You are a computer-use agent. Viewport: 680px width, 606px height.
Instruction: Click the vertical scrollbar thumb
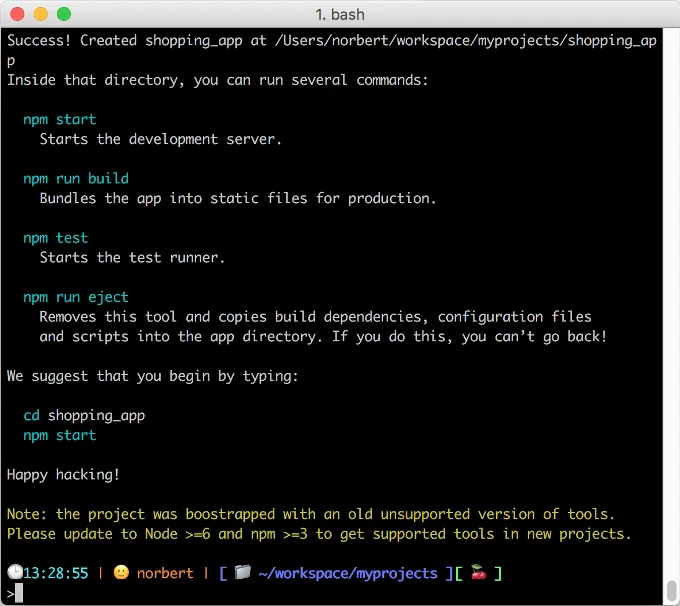click(672, 590)
